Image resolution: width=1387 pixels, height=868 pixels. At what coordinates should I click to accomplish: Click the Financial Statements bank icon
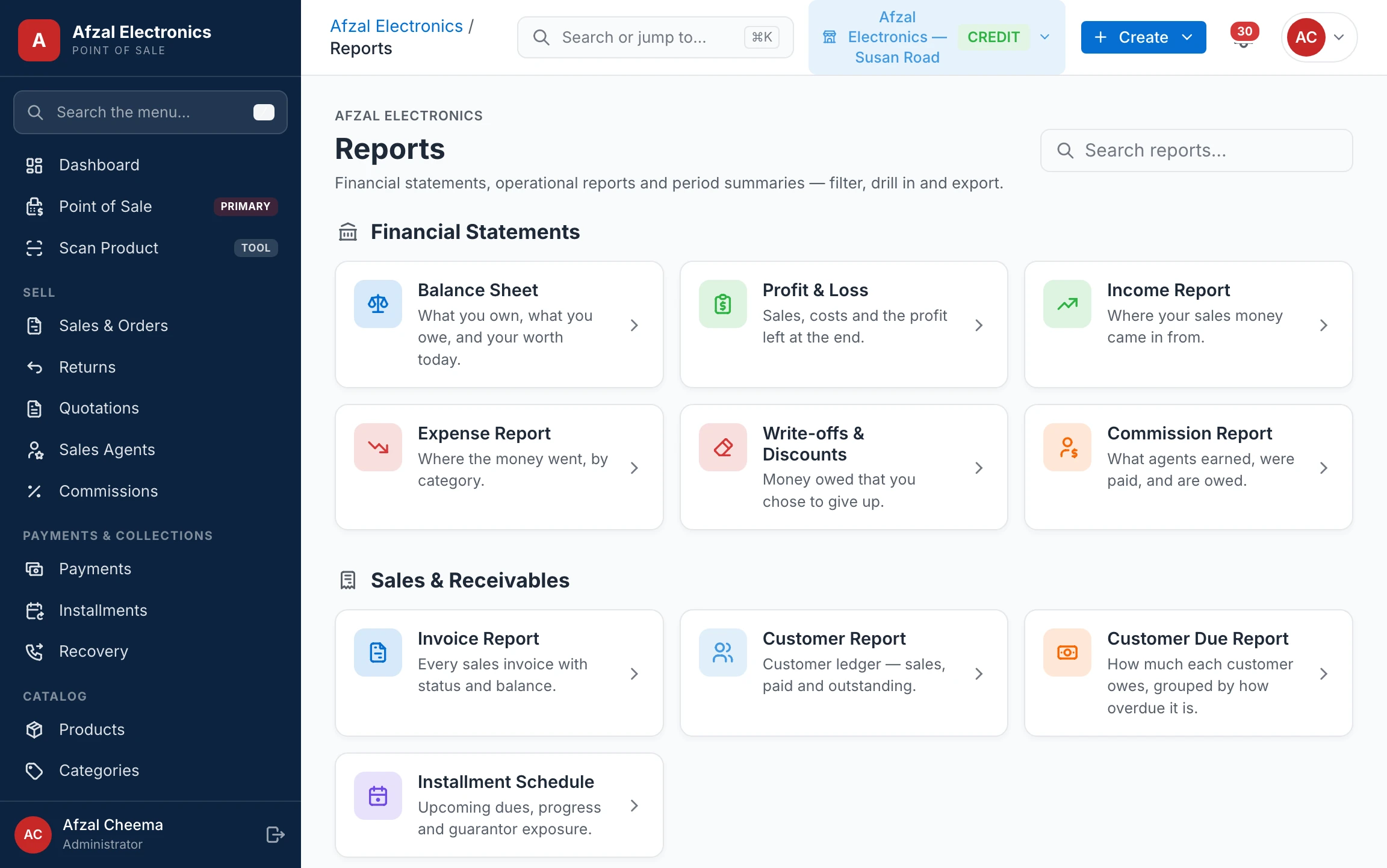[348, 232]
